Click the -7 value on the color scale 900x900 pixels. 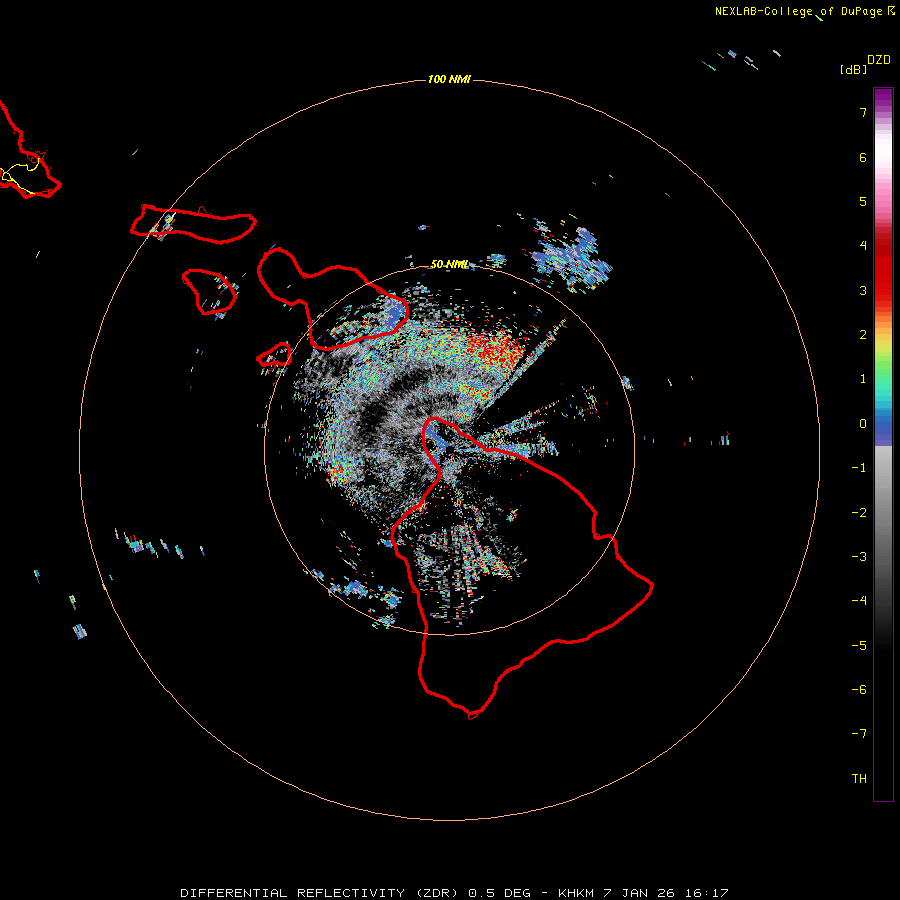pyautogui.click(x=859, y=734)
